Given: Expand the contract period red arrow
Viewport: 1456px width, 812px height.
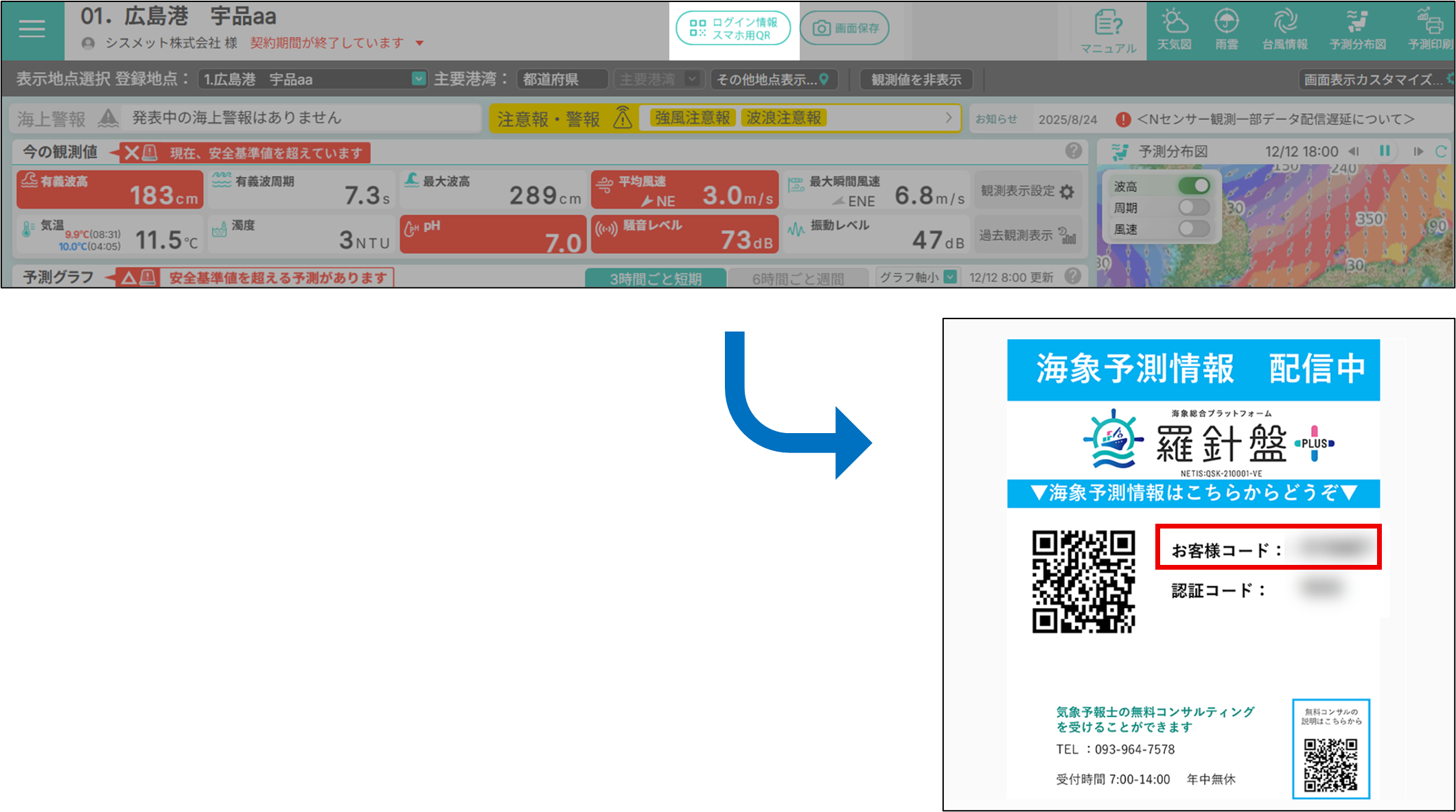Looking at the screenshot, I should point(419,43).
